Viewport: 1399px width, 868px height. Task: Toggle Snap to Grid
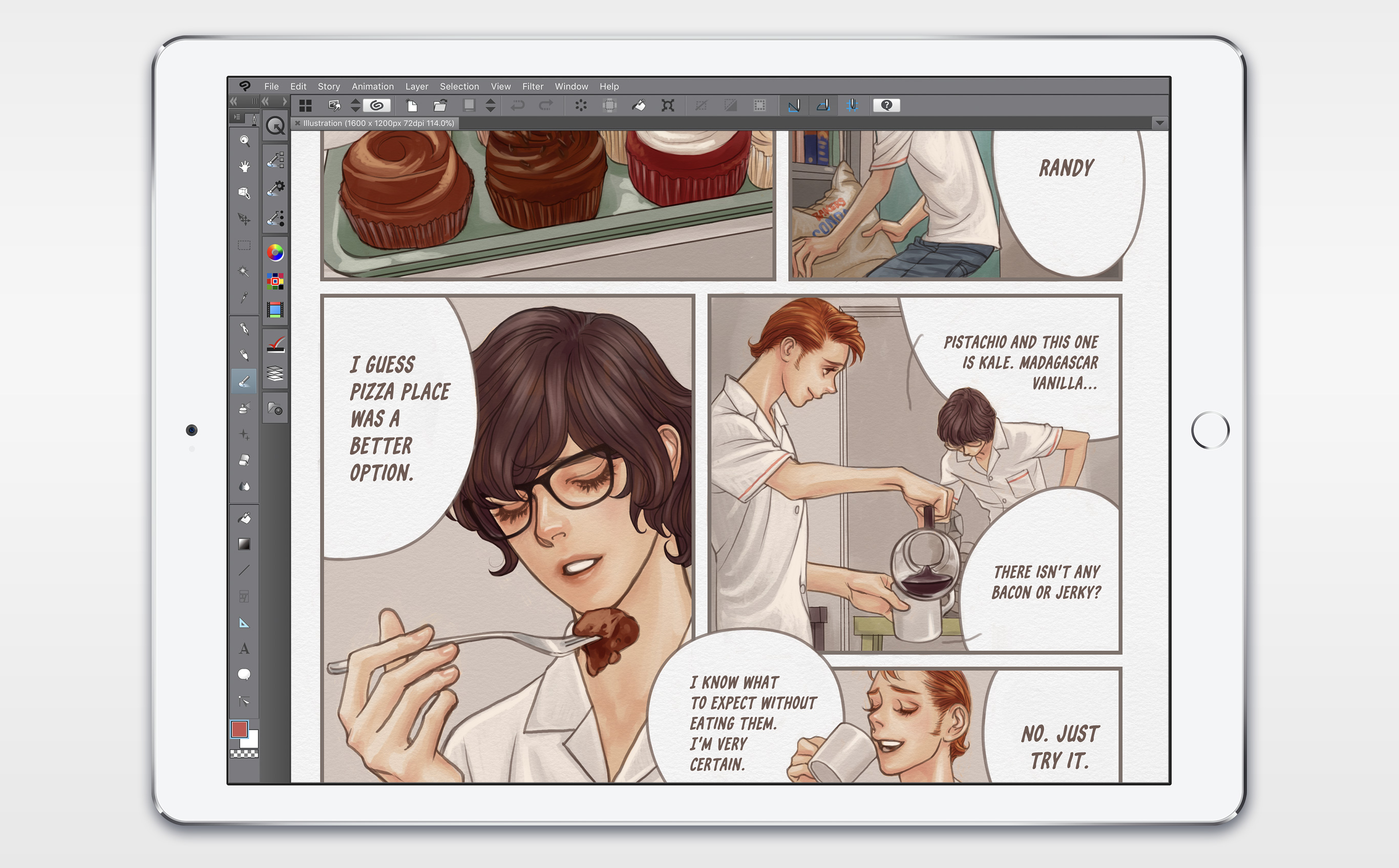pos(852,105)
